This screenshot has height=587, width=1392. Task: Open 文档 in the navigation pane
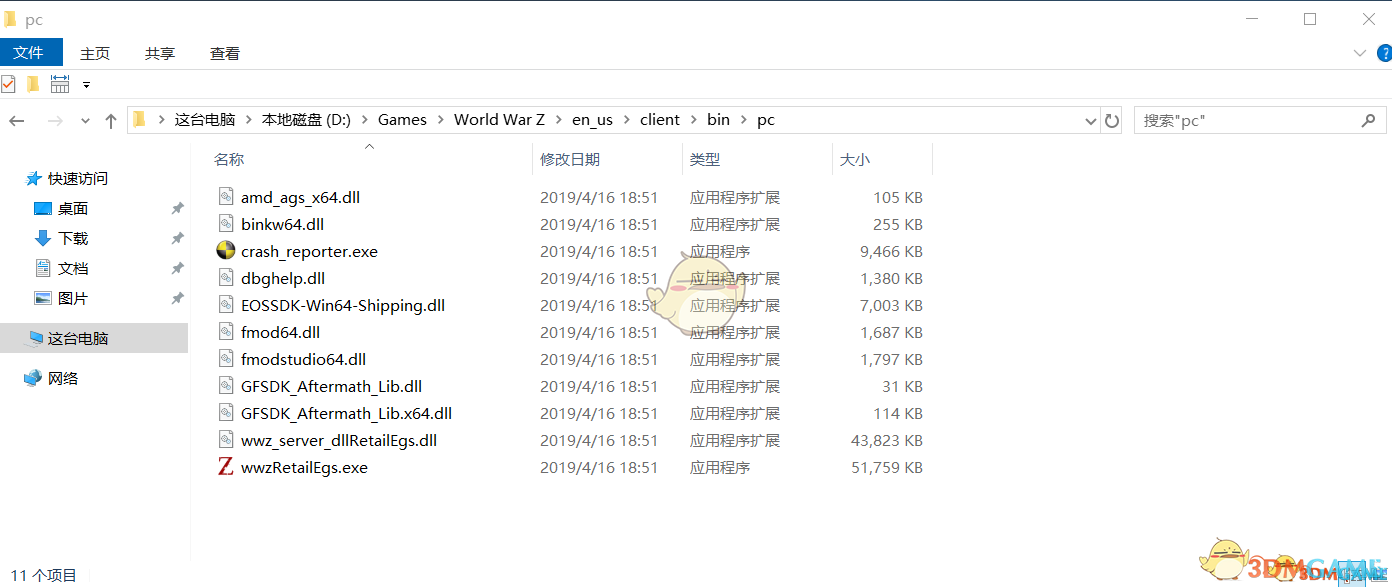pos(73,269)
